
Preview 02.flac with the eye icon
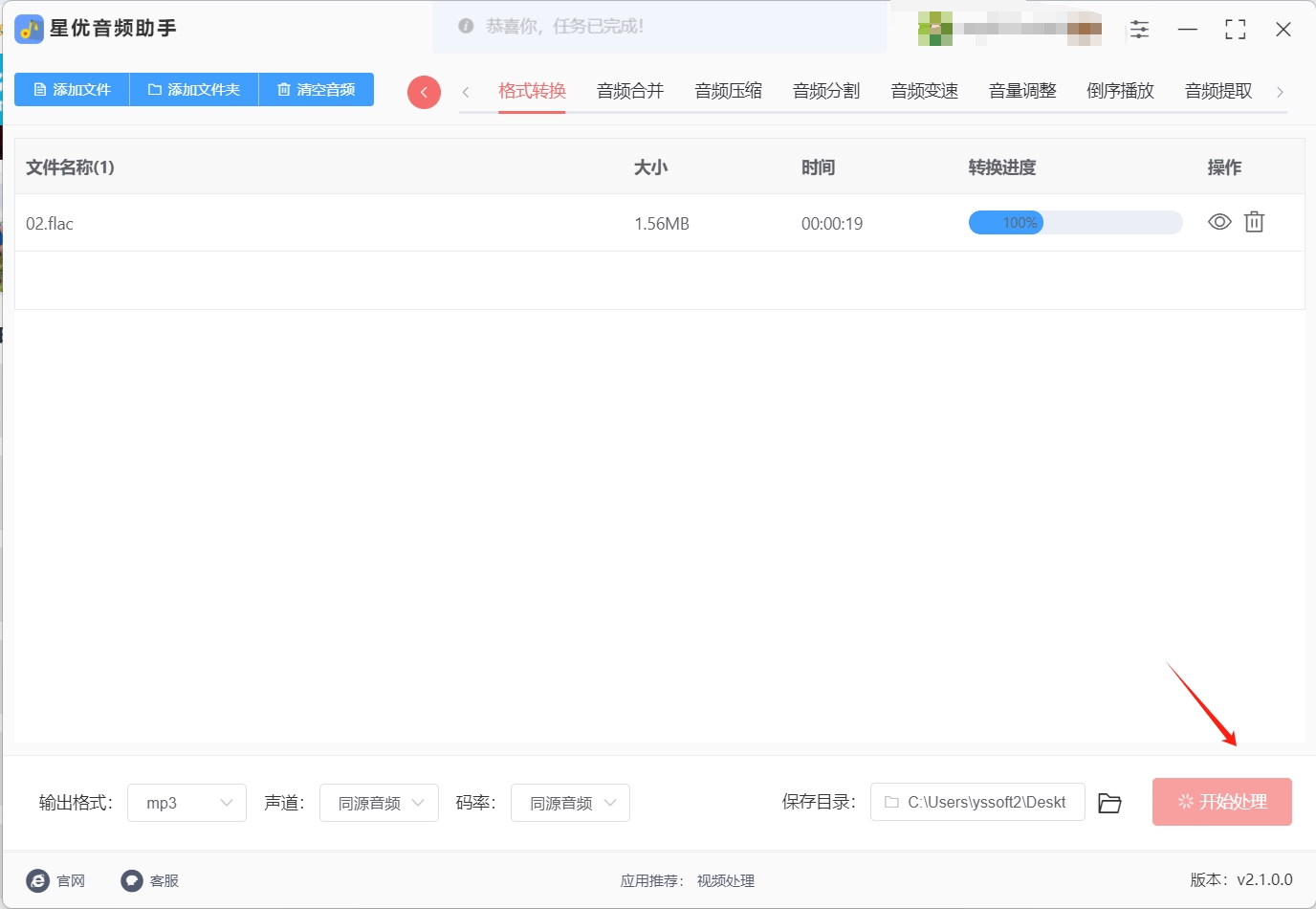point(1219,222)
